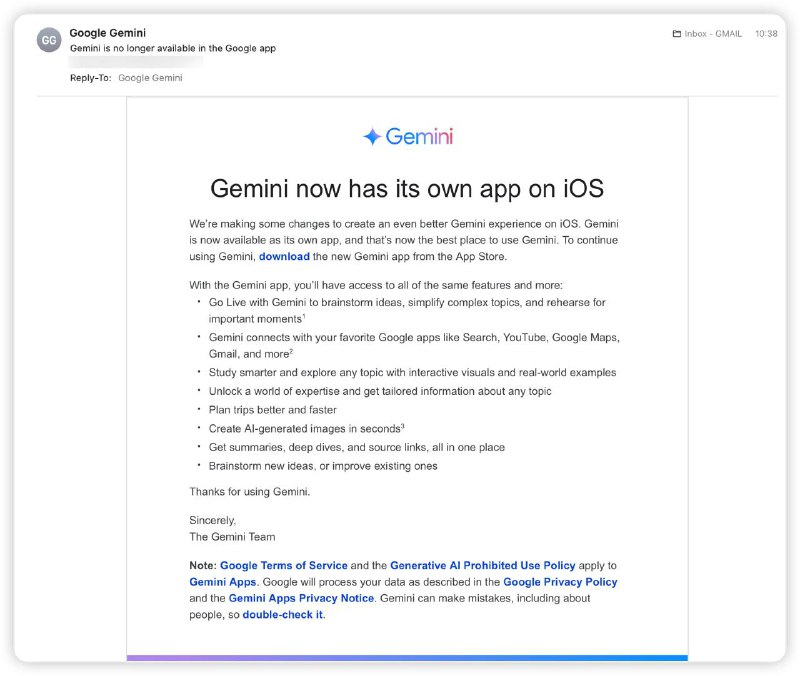The width and height of the screenshot is (800, 676).
Task: Click the 10:38 timestamp
Action: 766,34
